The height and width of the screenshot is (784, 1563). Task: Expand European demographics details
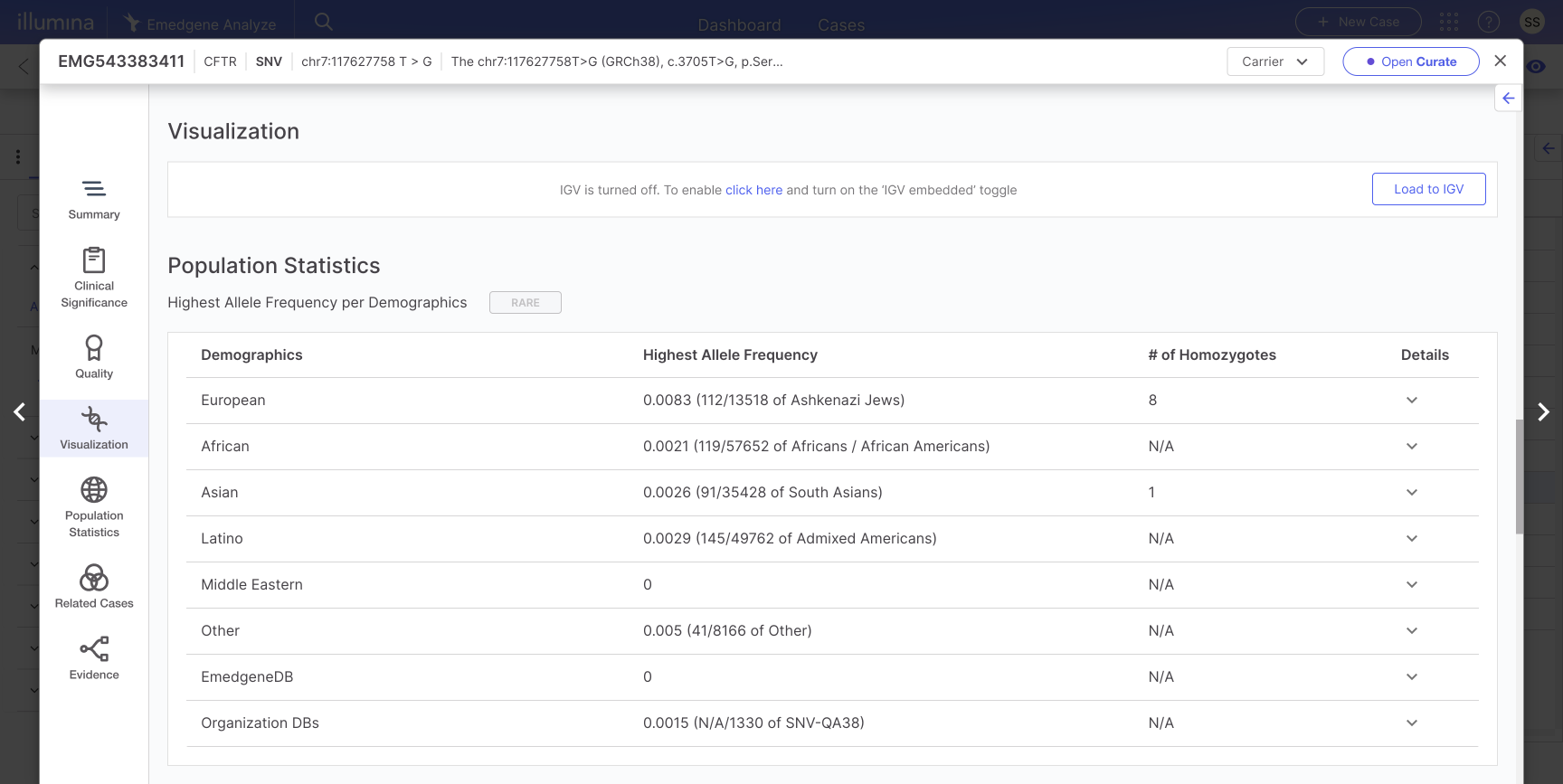(x=1411, y=401)
